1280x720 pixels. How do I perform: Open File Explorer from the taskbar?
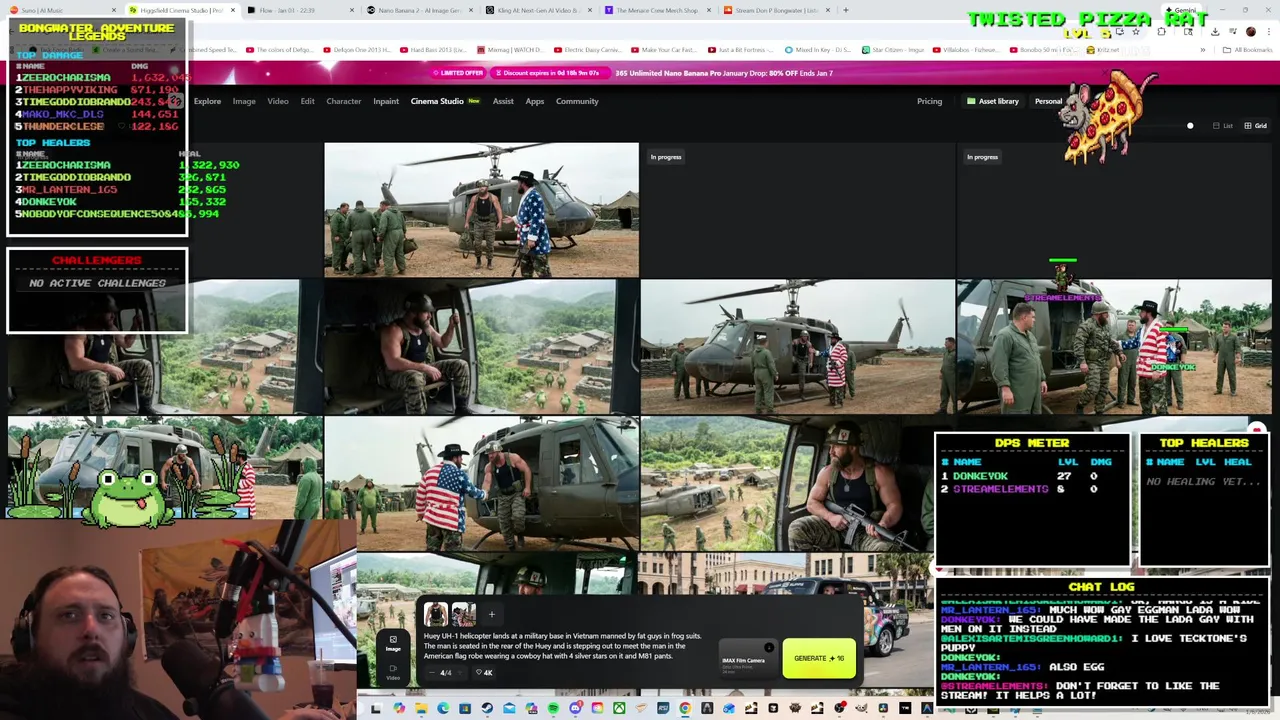[x=421, y=709]
